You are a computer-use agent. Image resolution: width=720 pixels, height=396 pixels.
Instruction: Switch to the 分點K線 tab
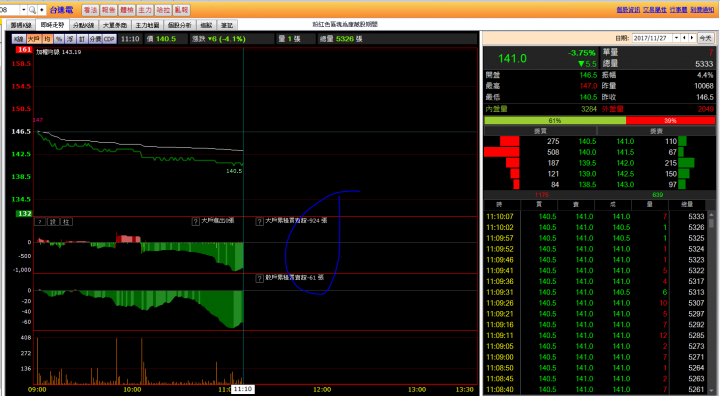pyautogui.click(x=84, y=25)
